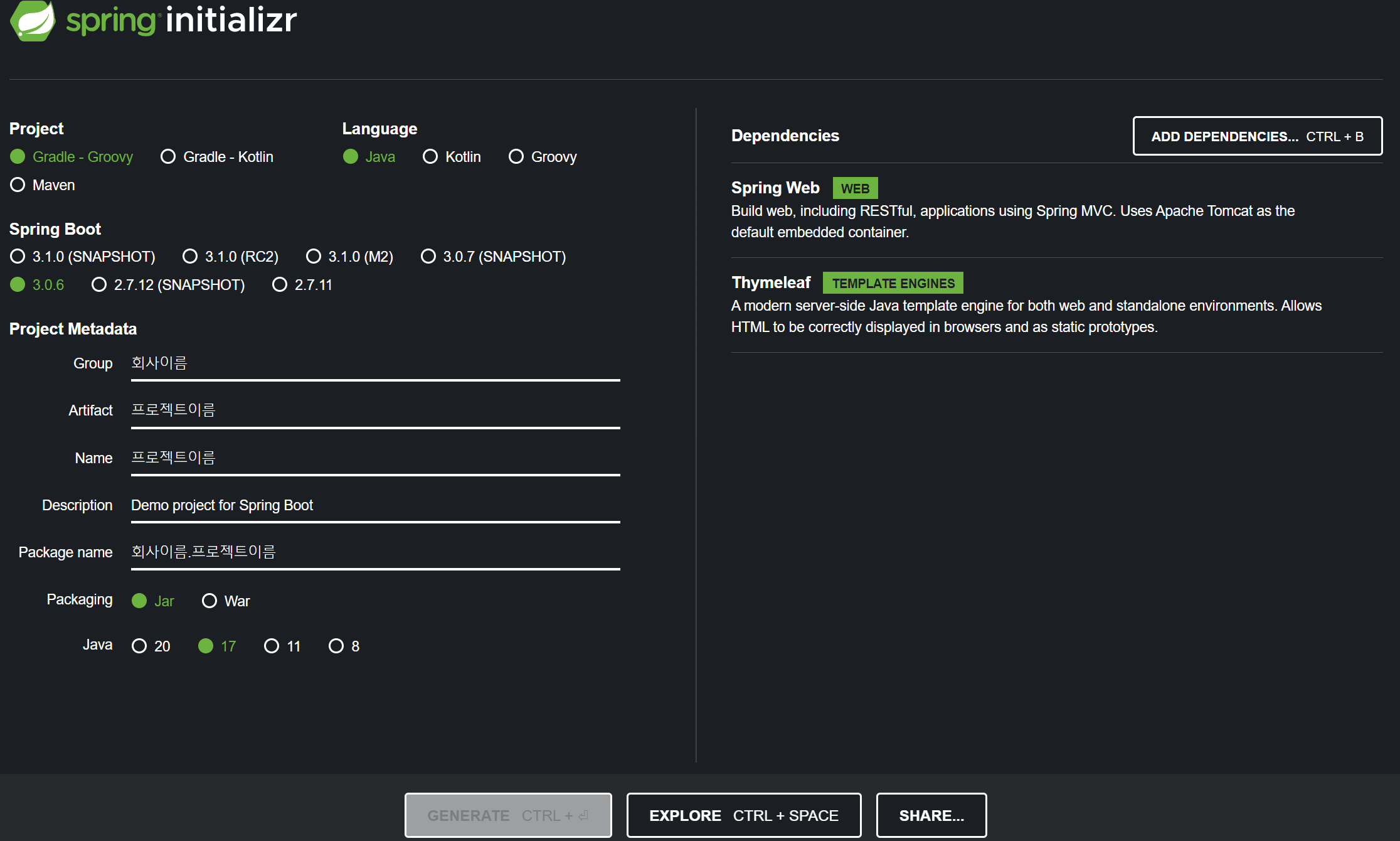1400x841 pixels.
Task: Select the Maven project option
Action: [x=18, y=185]
